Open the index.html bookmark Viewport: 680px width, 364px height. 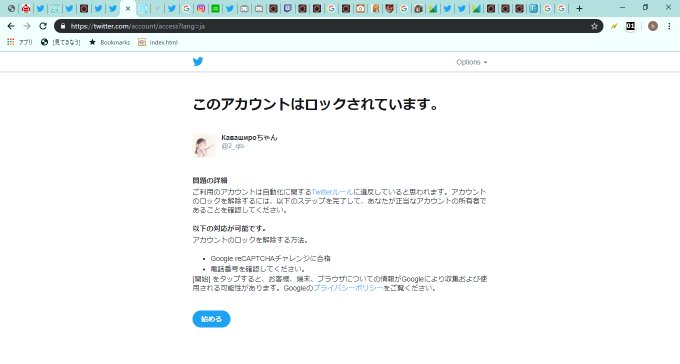tap(158, 42)
